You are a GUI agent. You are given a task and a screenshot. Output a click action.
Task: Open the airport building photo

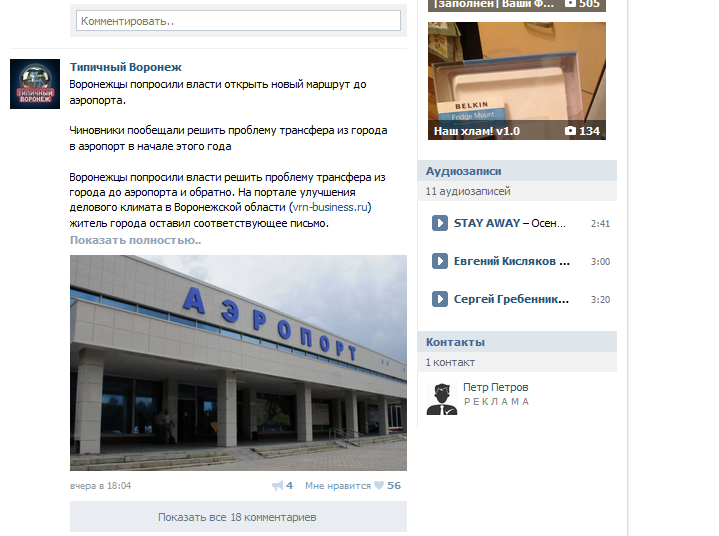click(238, 363)
